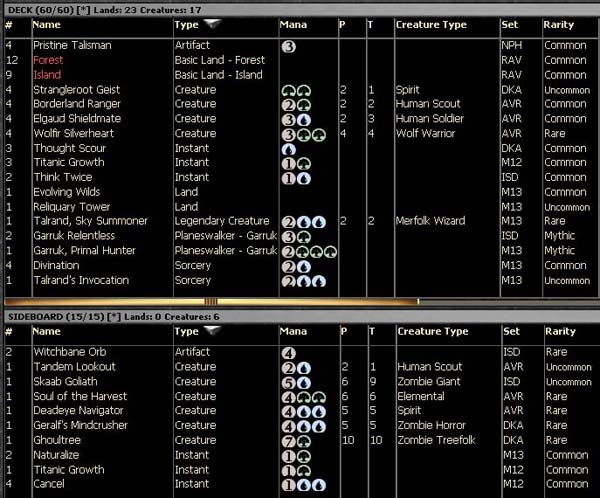Screen dimensions: 600x498
Task: Click the generic 3 mana symbol for Wolfir Silverheart
Action: point(289,135)
